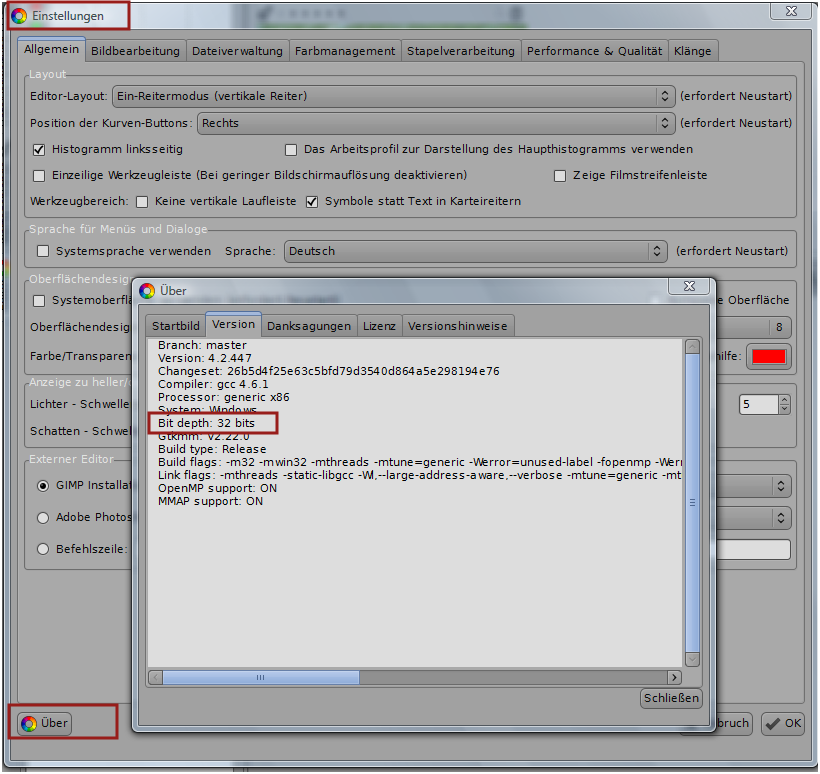Image resolution: width=820 pixels, height=774 pixels.
Task: Click the 'MMAP support: ON' line
Action: tap(210, 502)
